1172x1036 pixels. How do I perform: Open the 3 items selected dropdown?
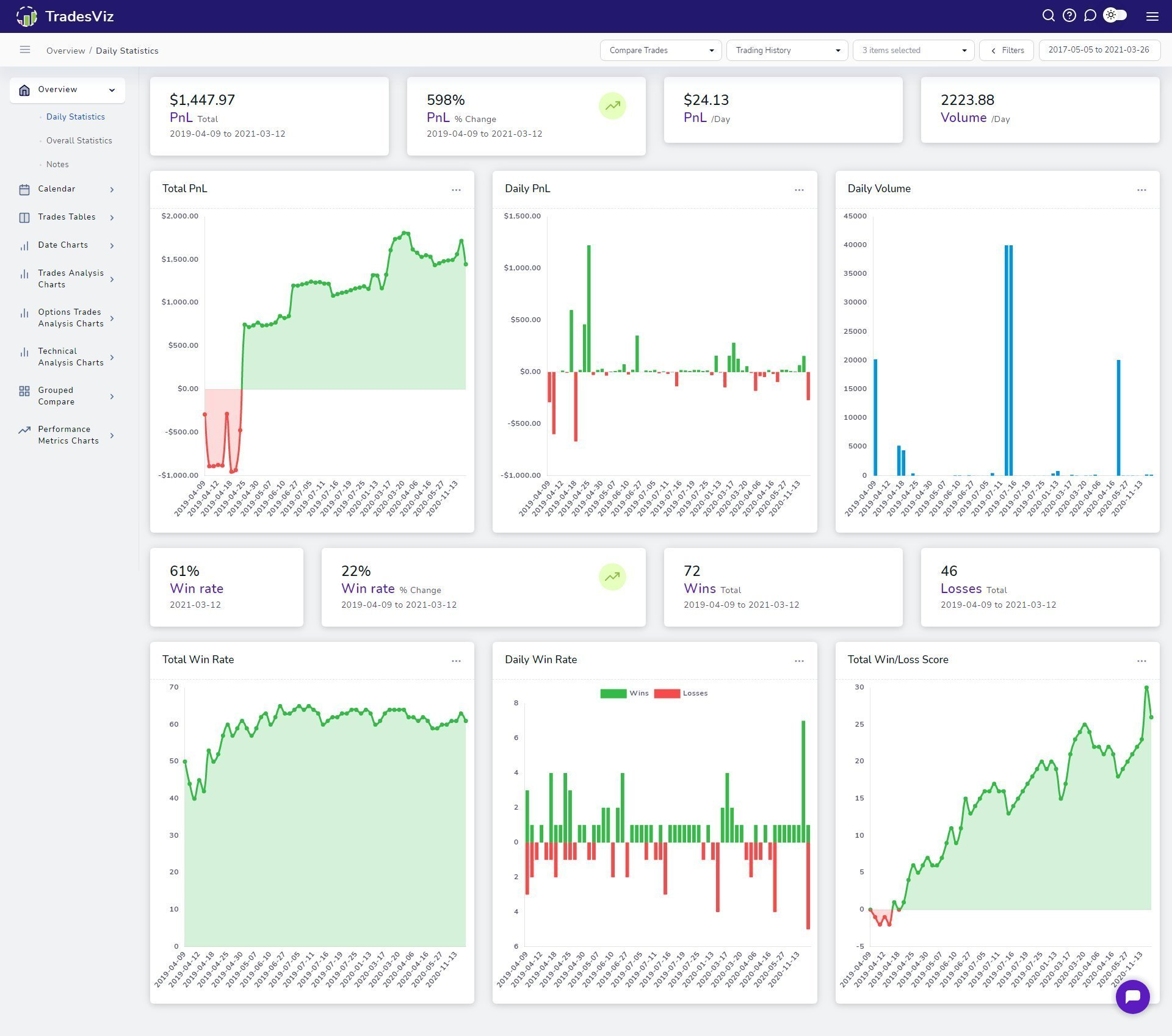pyautogui.click(x=913, y=50)
